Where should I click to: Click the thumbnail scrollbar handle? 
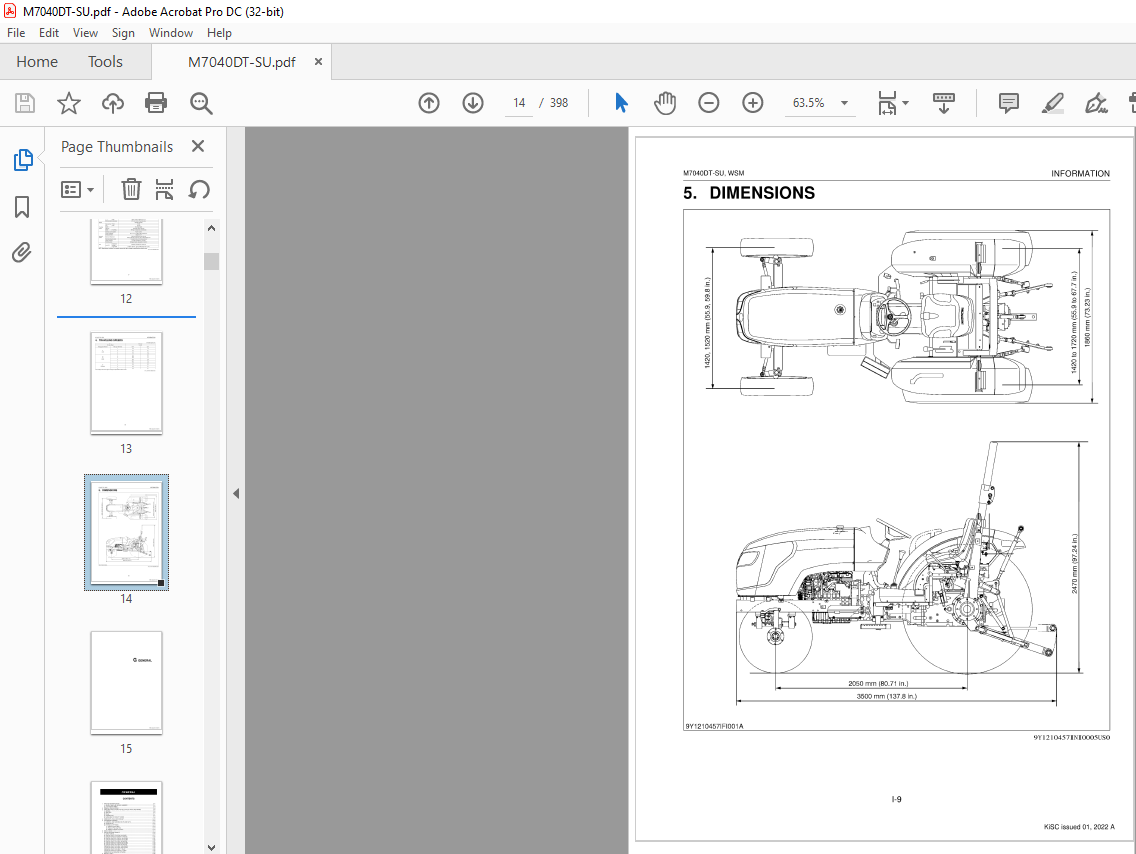tap(212, 261)
